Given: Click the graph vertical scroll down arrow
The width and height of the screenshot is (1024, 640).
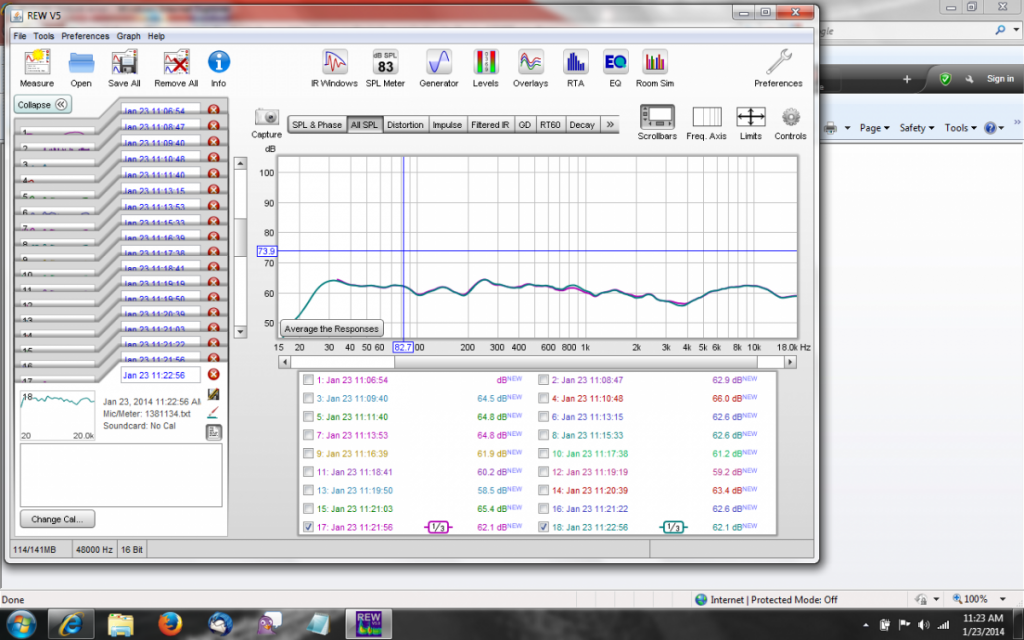Looking at the screenshot, I should pyautogui.click(x=240, y=332).
